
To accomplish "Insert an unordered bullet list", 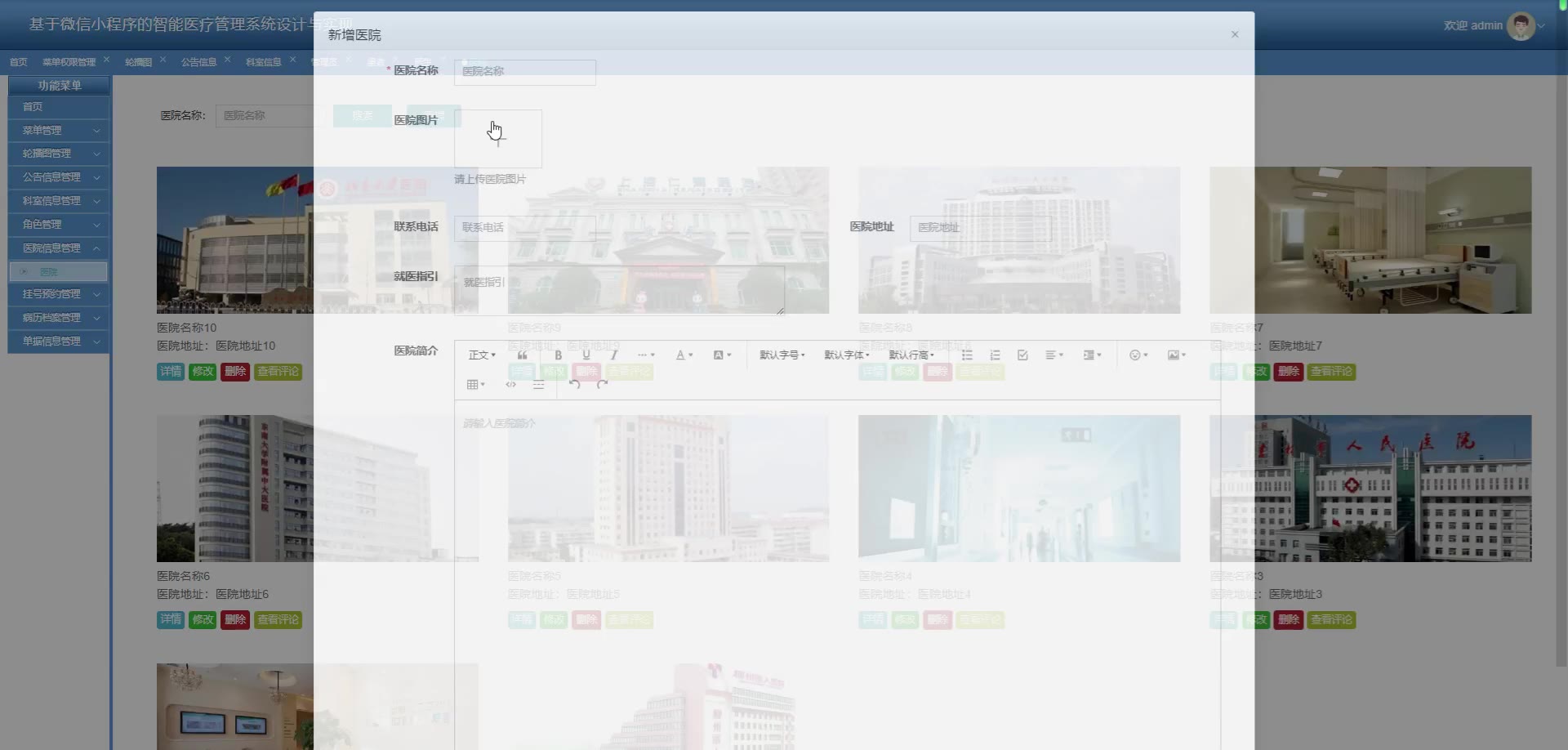I will click(967, 355).
